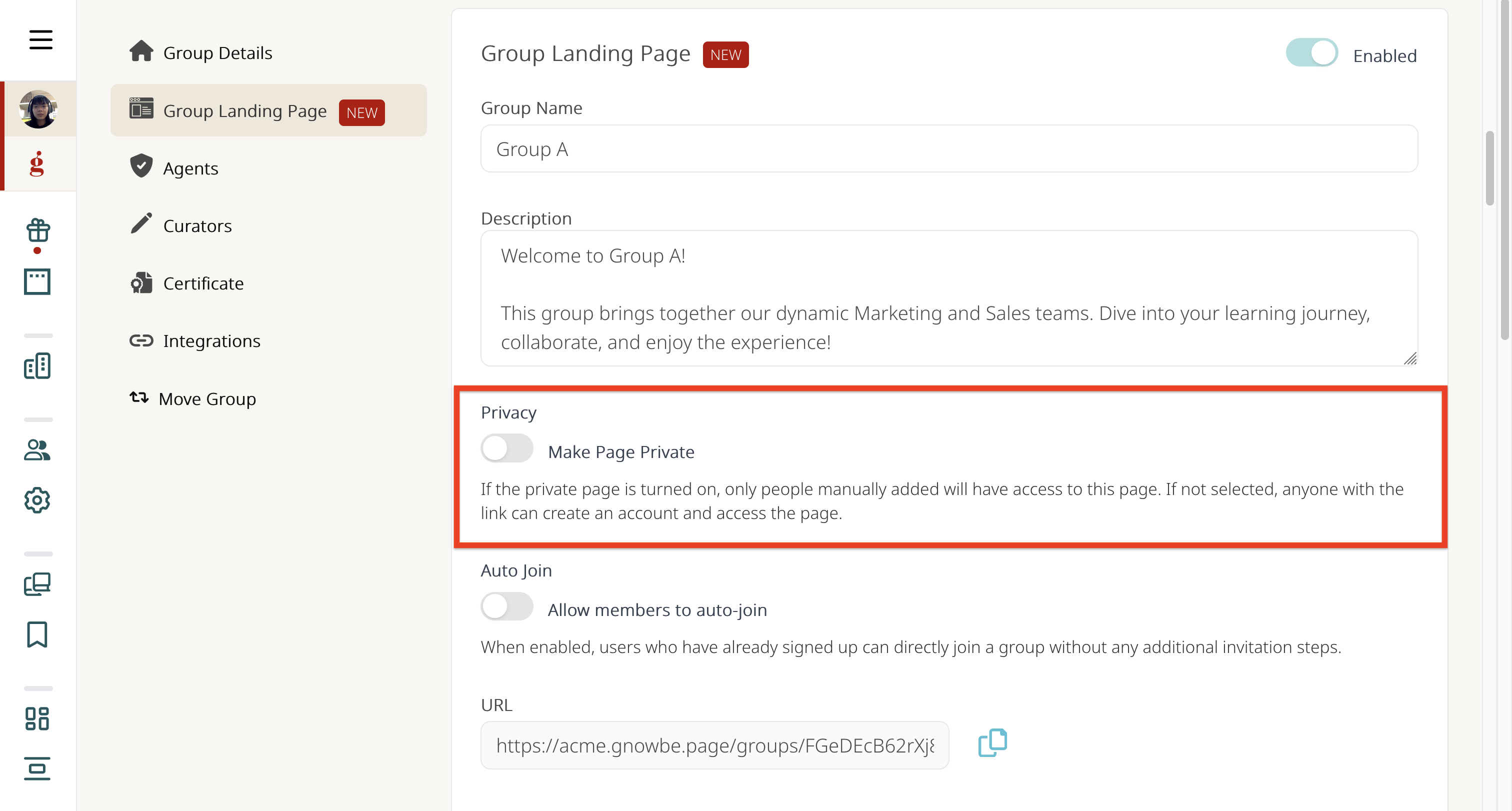
Task: Open the layout align icon at sidebar bottom
Action: tap(37, 768)
